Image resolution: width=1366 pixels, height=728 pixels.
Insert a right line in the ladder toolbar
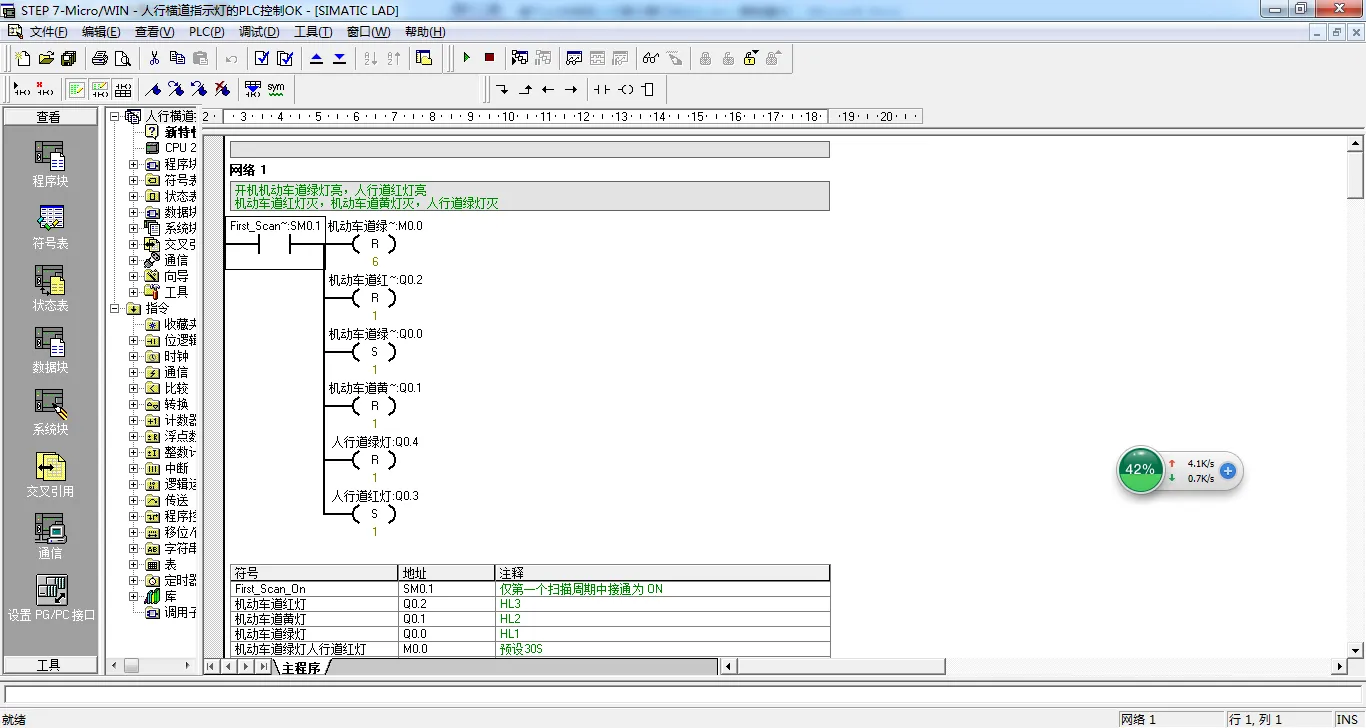(571, 89)
